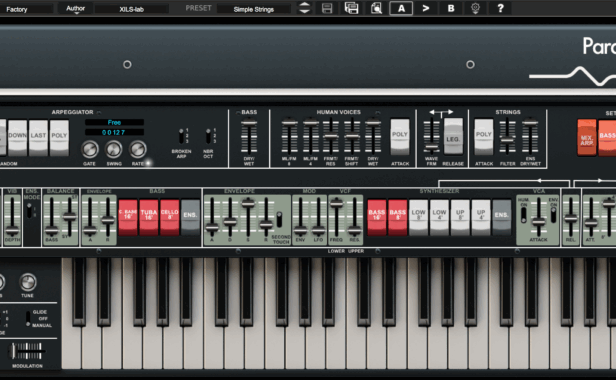Click the Strings FILTER slider
The image size is (616, 380).
click(507, 136)
